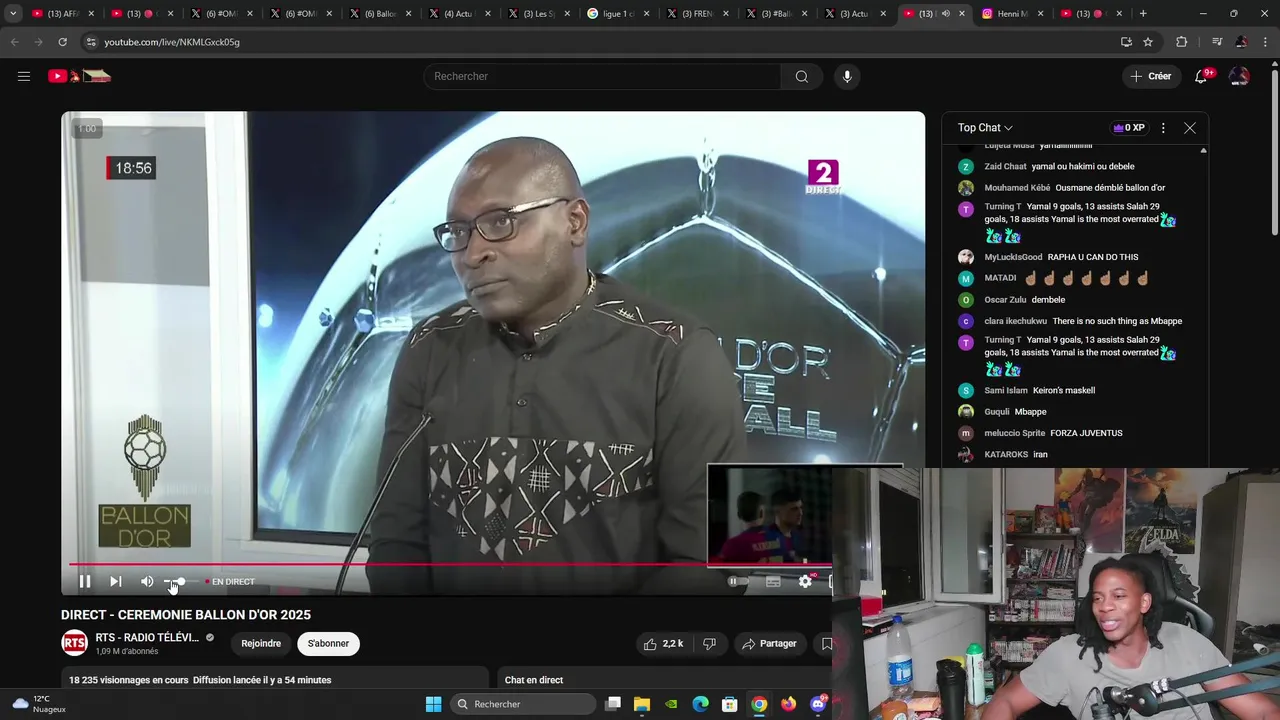The width and height of the screenshot is (1280, 720).
Task: Switch to ligue 1 Google tab
Action: 618,14
